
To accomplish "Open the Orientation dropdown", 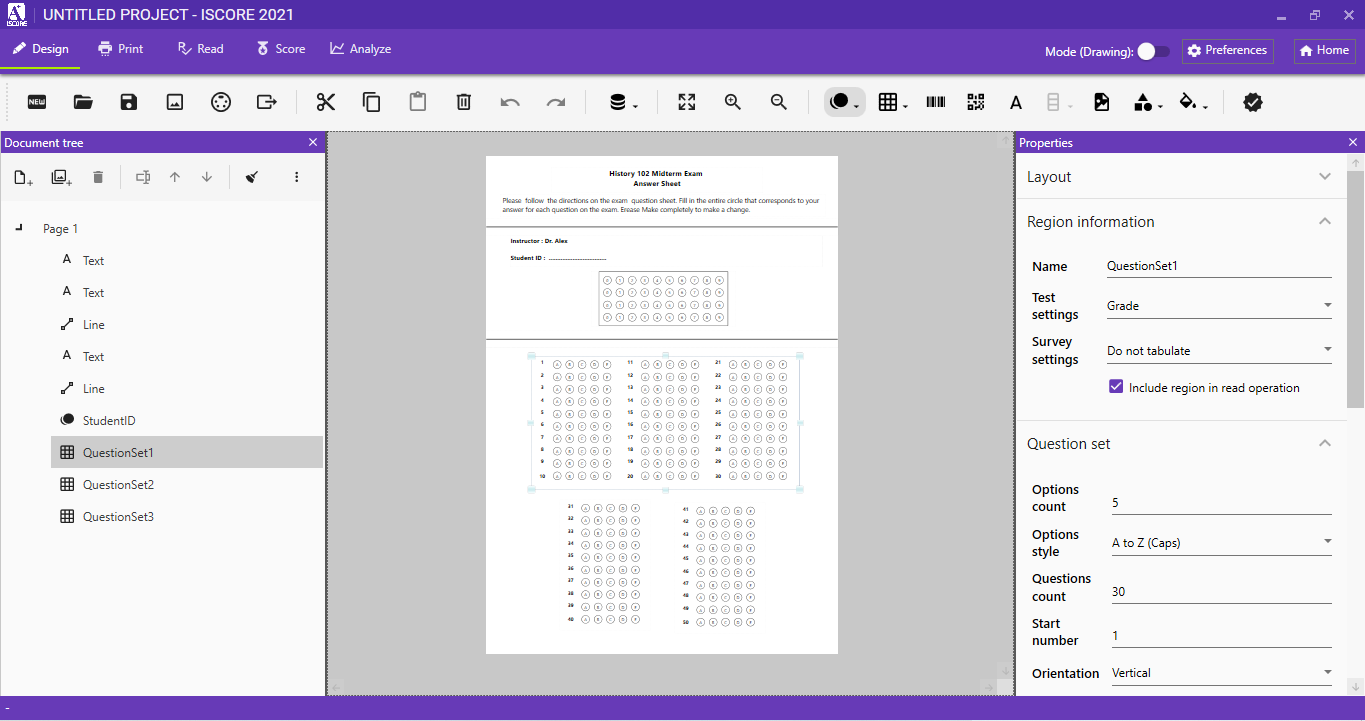I will tap(1222, 673).
